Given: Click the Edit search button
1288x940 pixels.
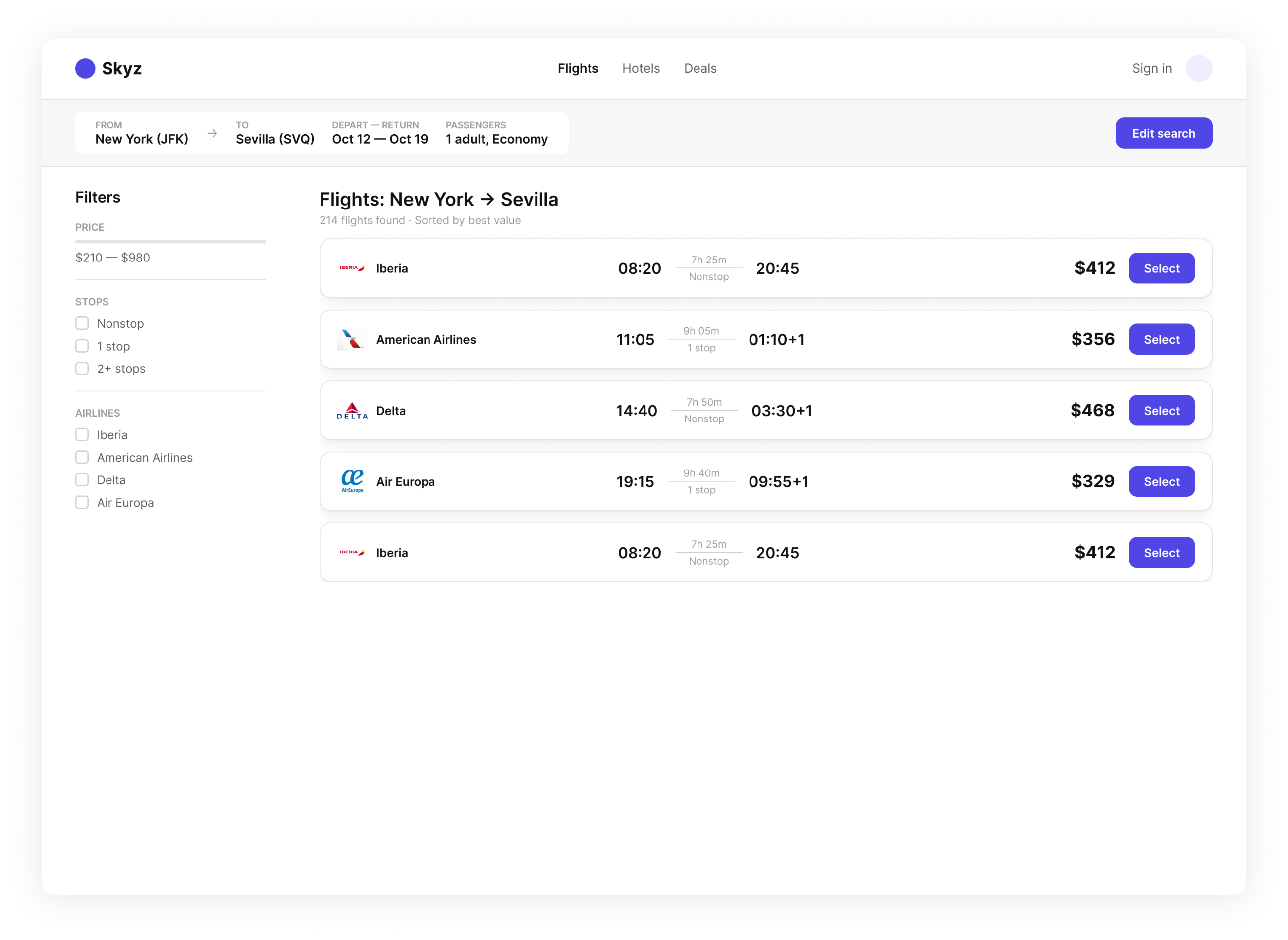Looking at the screenshot, I should pyautogui.click(x=1163, y=133).
